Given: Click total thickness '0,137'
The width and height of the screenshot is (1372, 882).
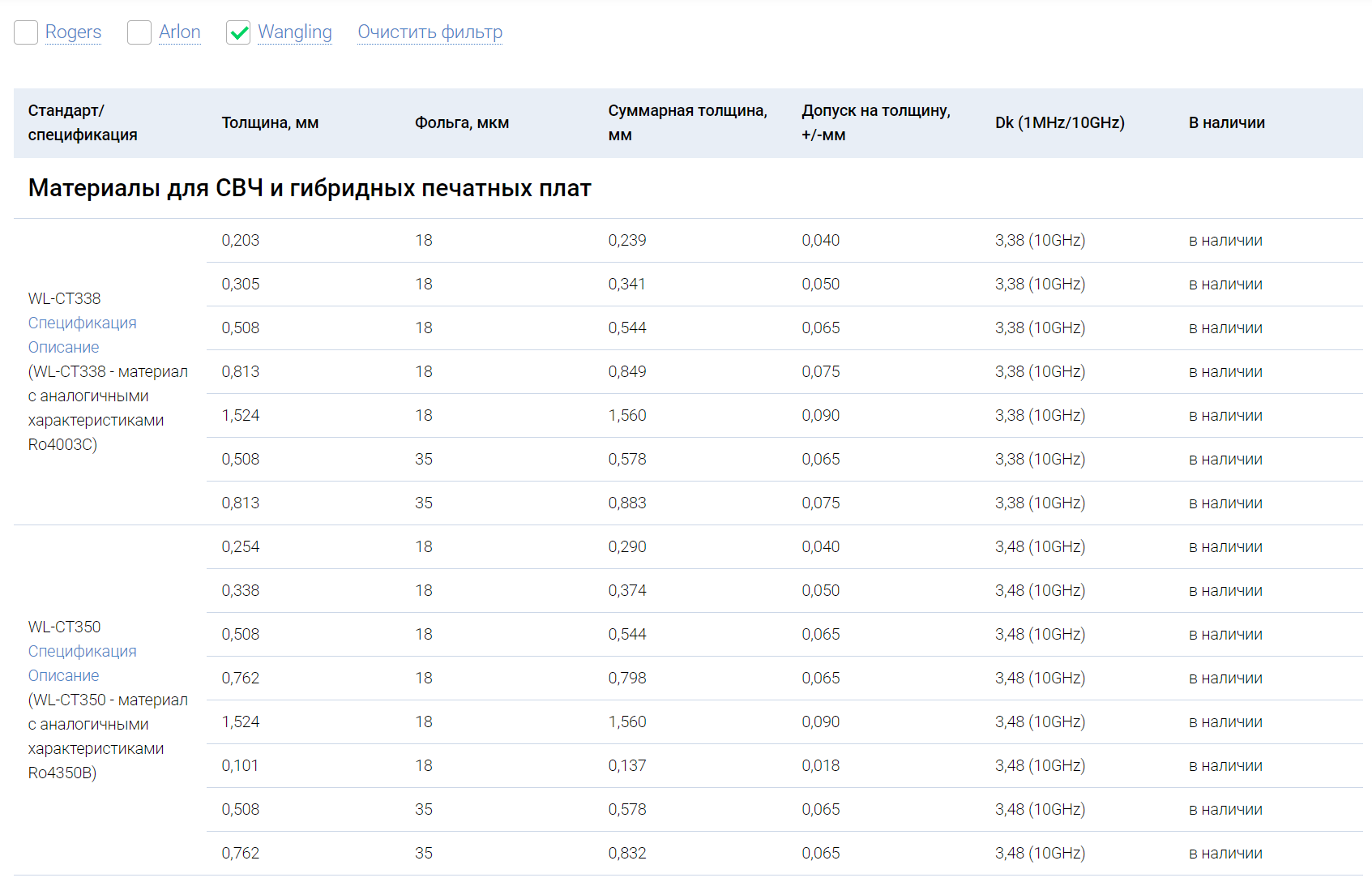Looking at the screenshot, I should pyautogui.click(x=627, y=765).
